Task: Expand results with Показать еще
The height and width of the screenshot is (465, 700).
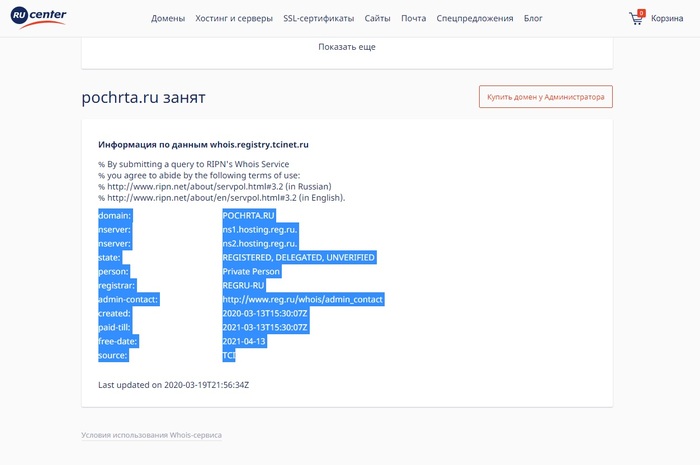Action: (x=347, y=47)
